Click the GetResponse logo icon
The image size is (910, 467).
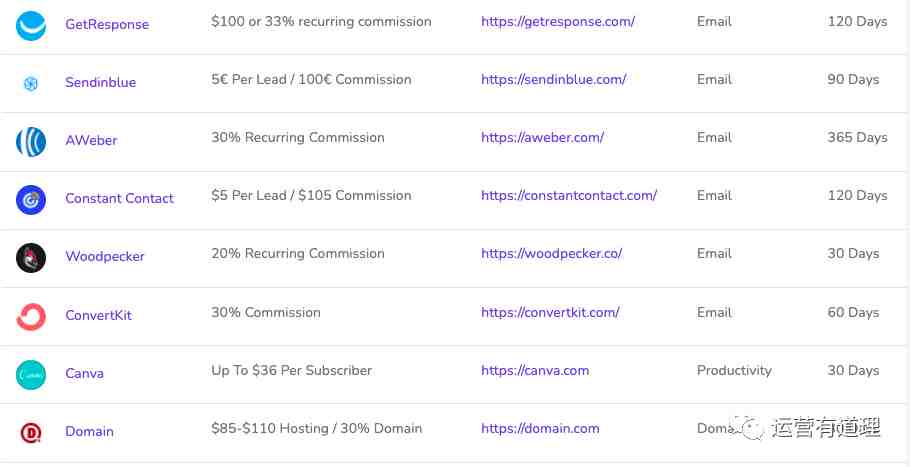tap(31, 26)
